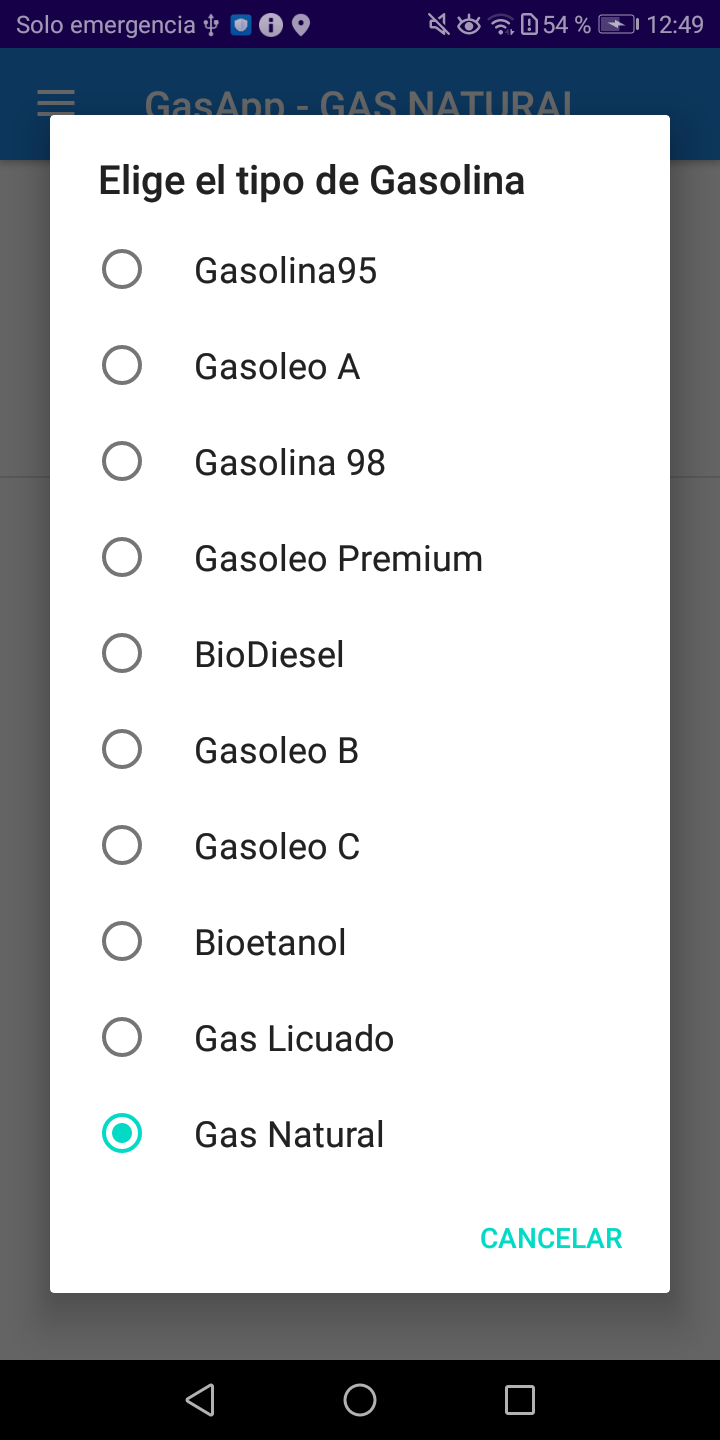Viewport: 720px width, 1440px height.
Task: Open the hamburger menu icon
Action: tap(56, 101)
